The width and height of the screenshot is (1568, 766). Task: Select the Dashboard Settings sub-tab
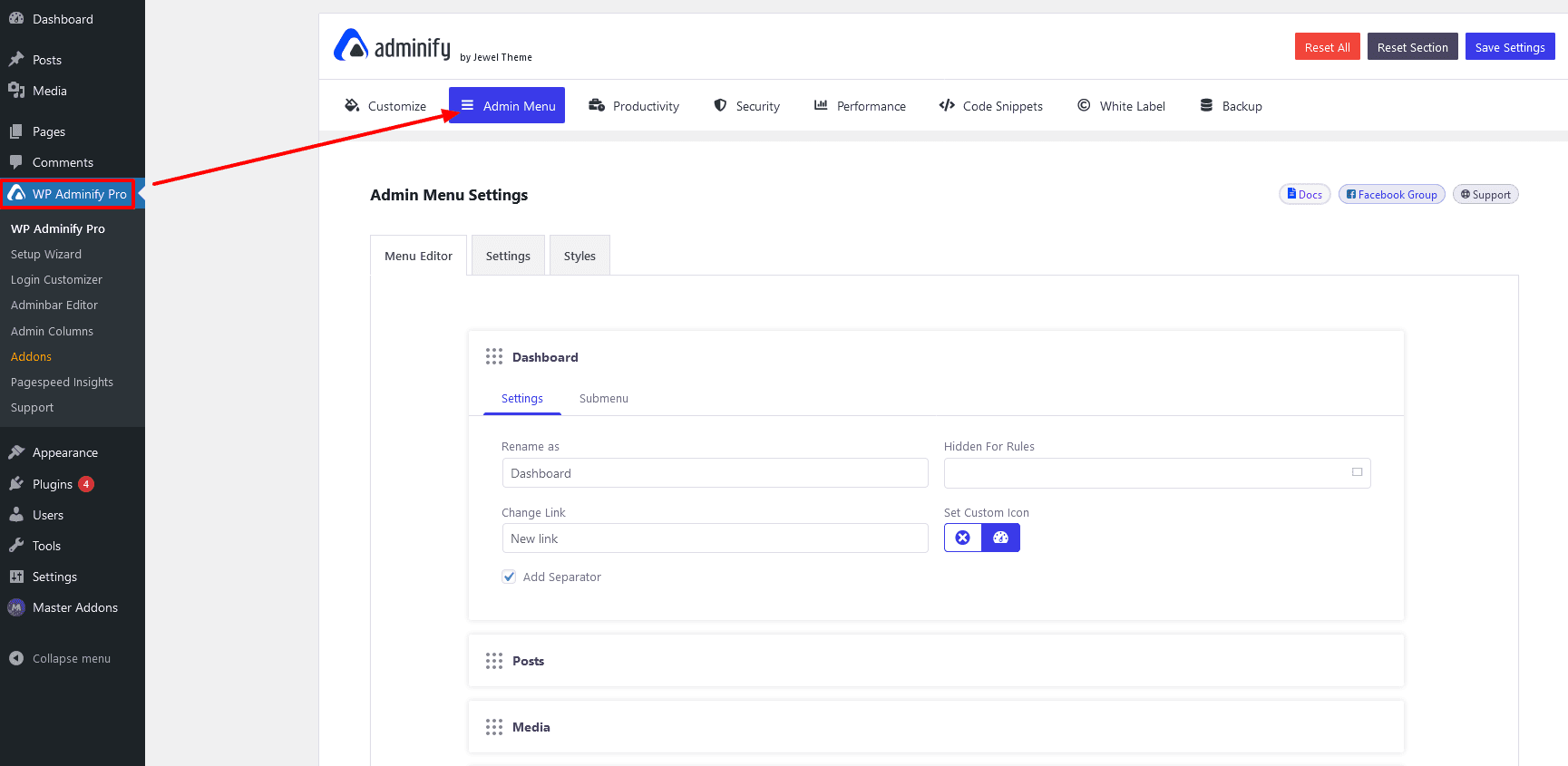coord(522,398)
